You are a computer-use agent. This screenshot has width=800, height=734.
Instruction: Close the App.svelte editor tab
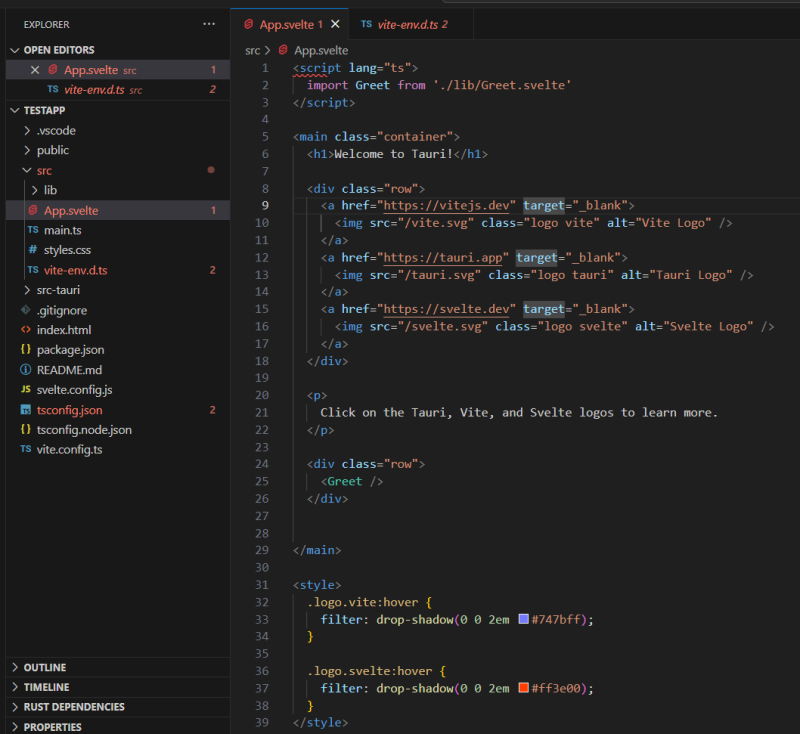point(335,24)
